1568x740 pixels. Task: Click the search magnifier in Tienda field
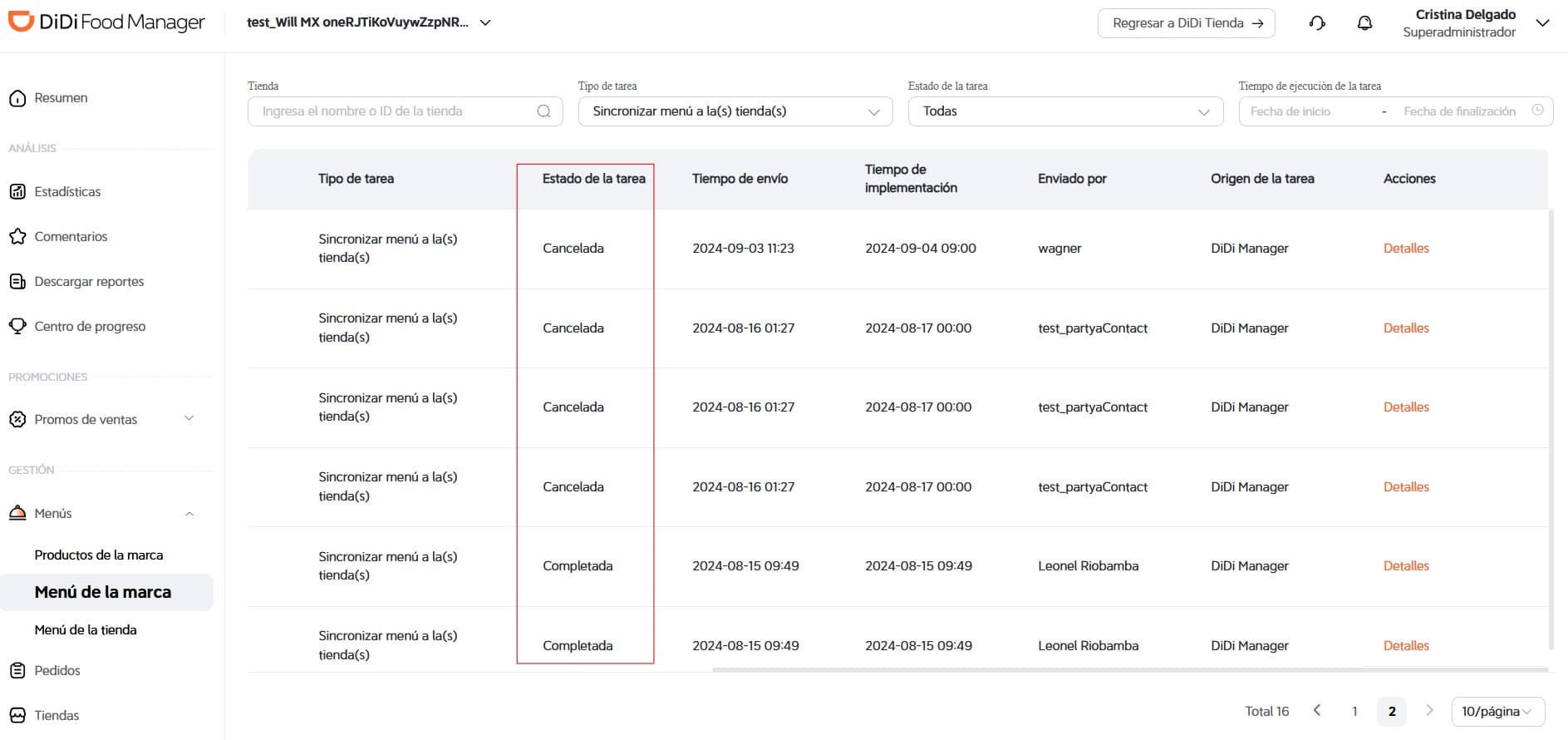[543, 111]
